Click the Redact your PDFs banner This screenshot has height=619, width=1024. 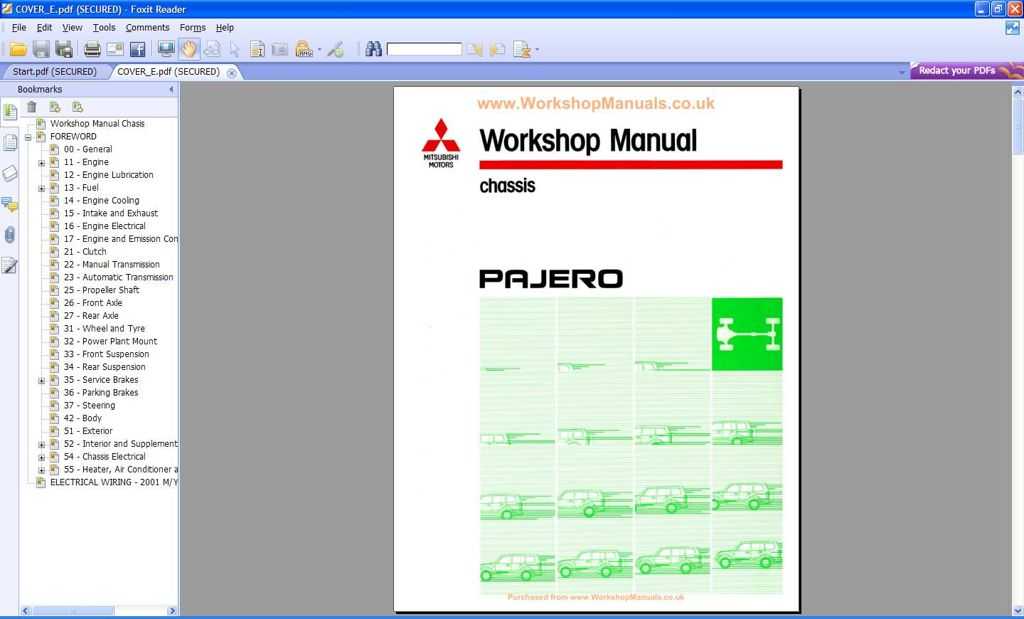point(967,71)
